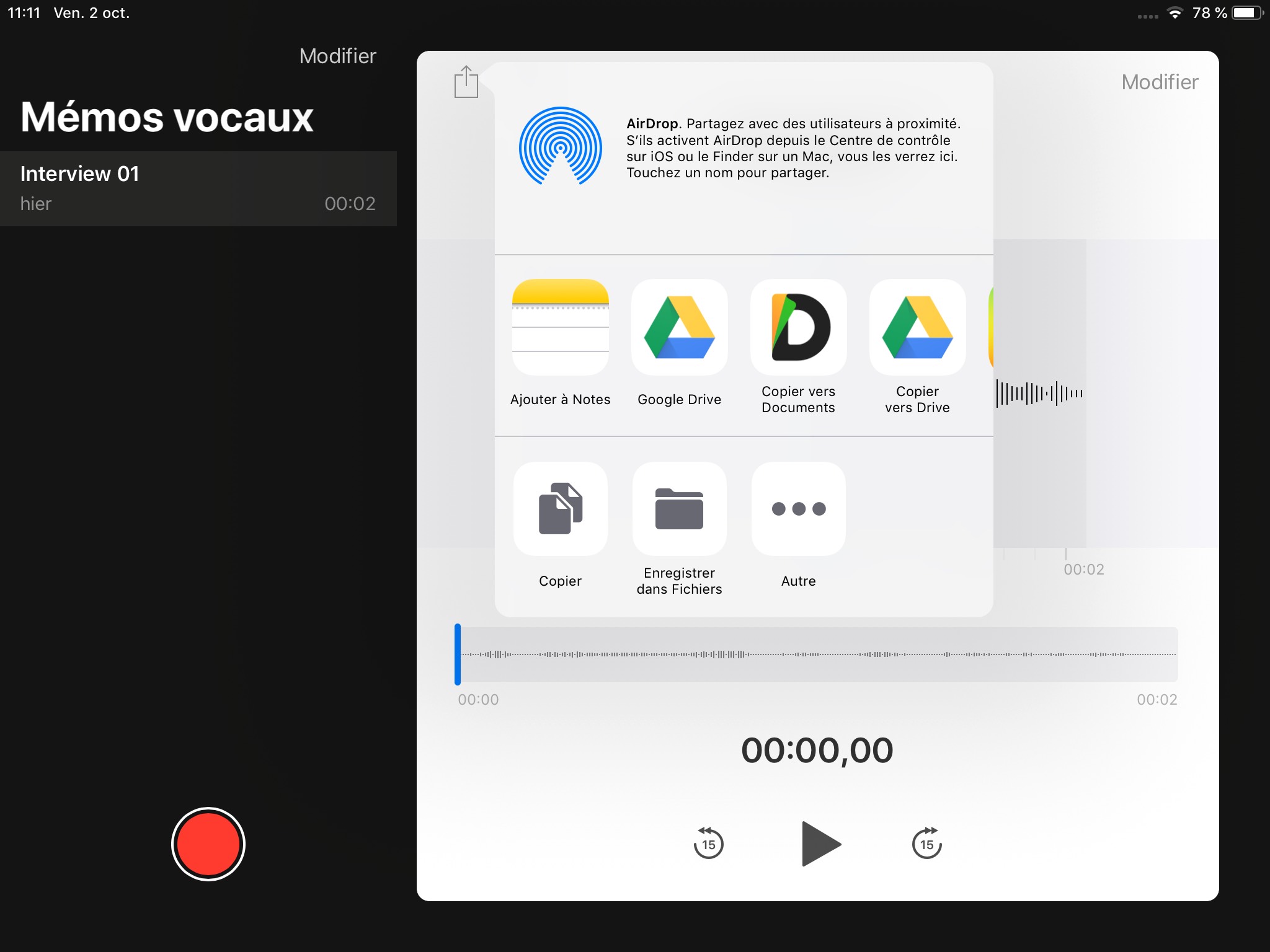Screen dimensions: 1270x952
Task: Select the Interview 01 memo
Action: [198, 188]
